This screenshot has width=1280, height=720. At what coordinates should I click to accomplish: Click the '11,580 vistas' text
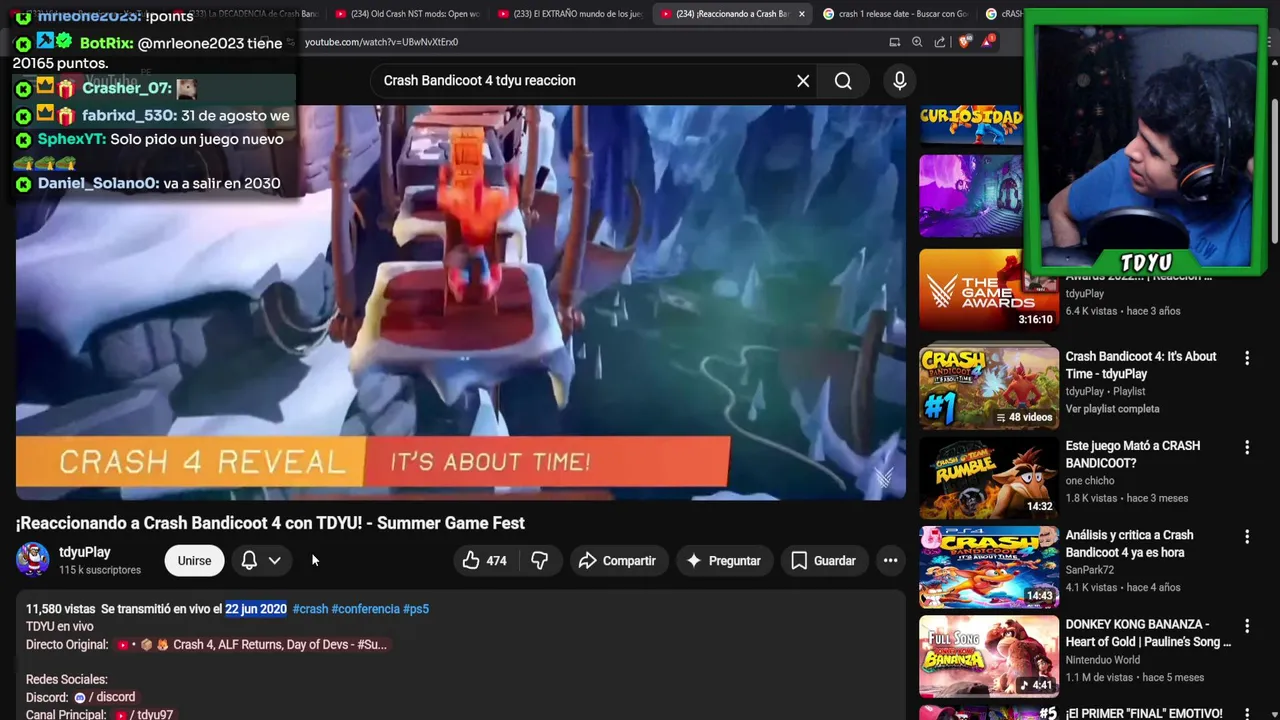click(60, 609)
